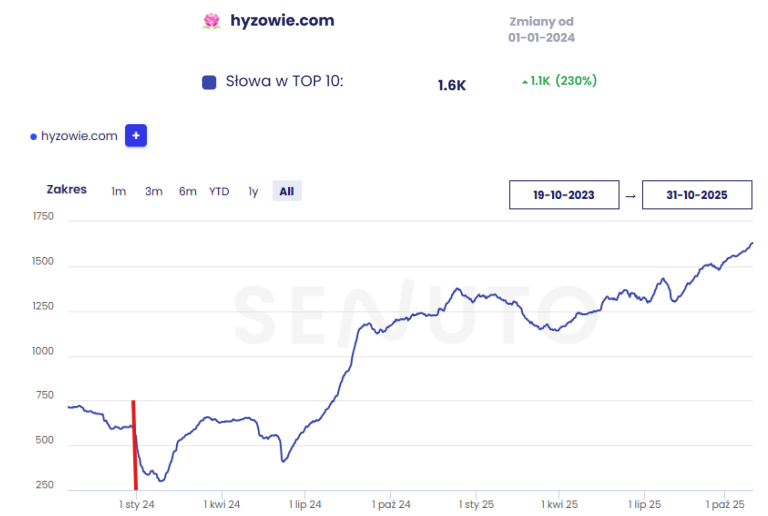Viewport: 768px width, 516px height.
Task: Select the YTD range
Action: (219, 191)
